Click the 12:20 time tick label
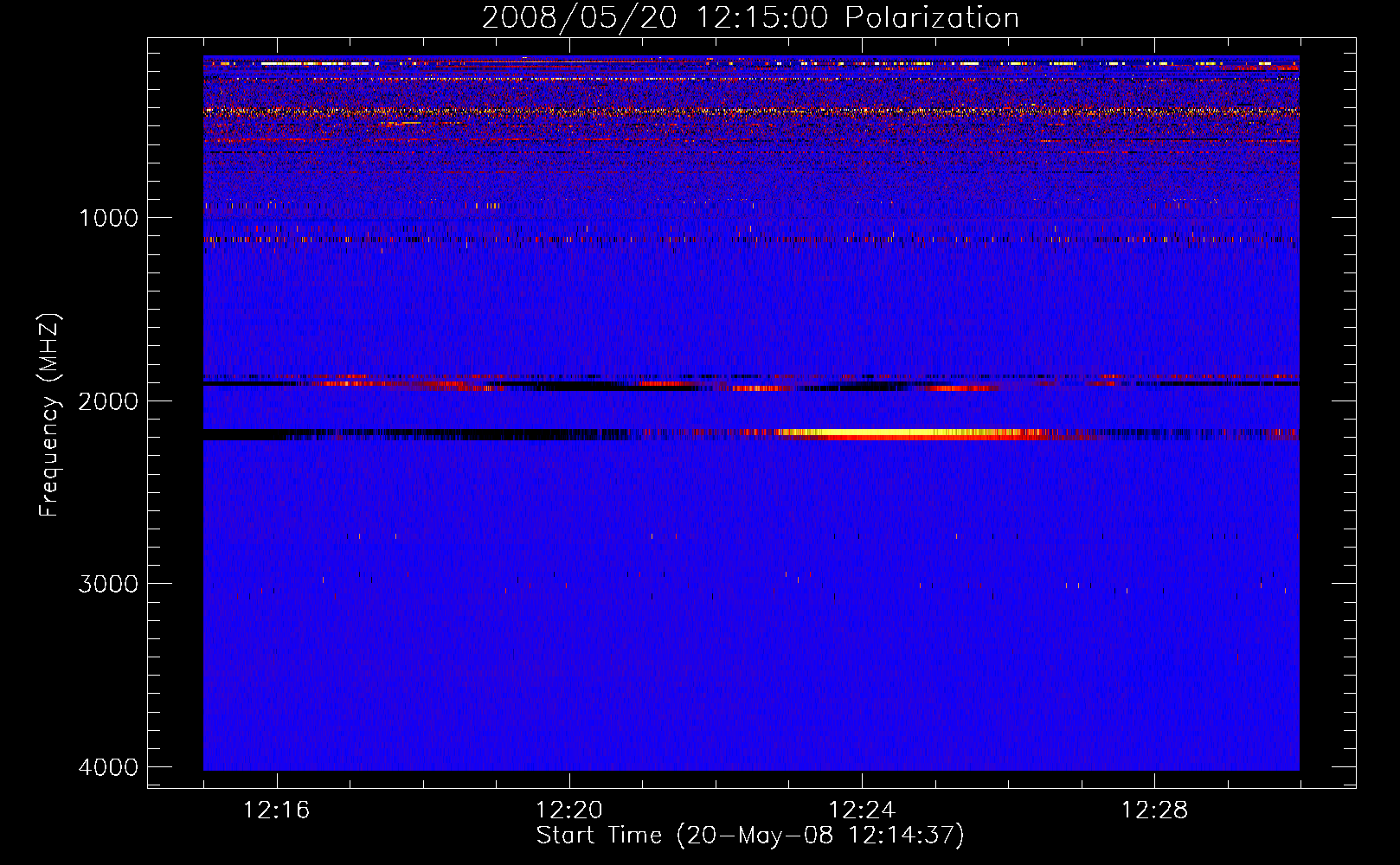This screenshot has width=1400, height=865. [x=568, y=811]
